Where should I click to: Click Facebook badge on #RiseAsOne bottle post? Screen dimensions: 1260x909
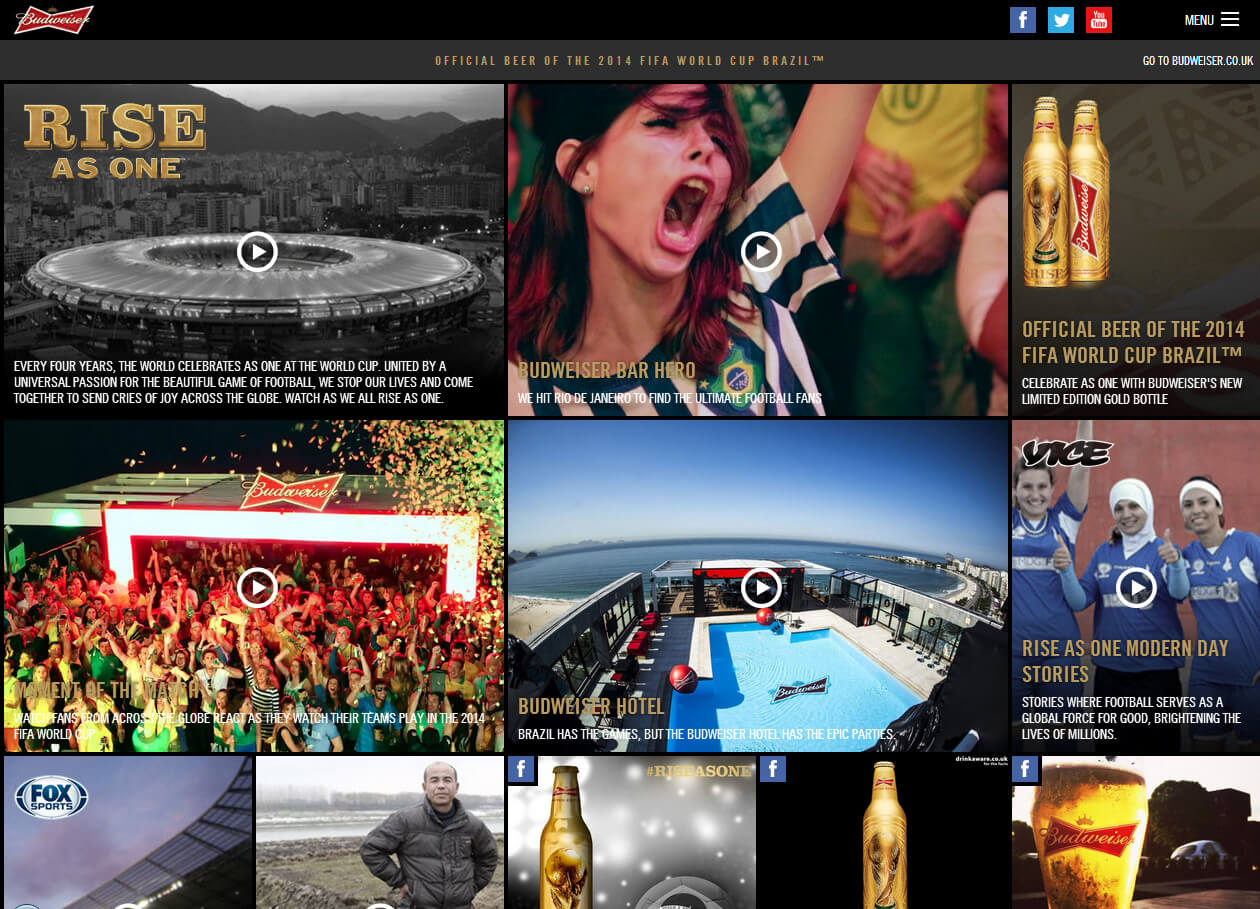click(521, 769)
